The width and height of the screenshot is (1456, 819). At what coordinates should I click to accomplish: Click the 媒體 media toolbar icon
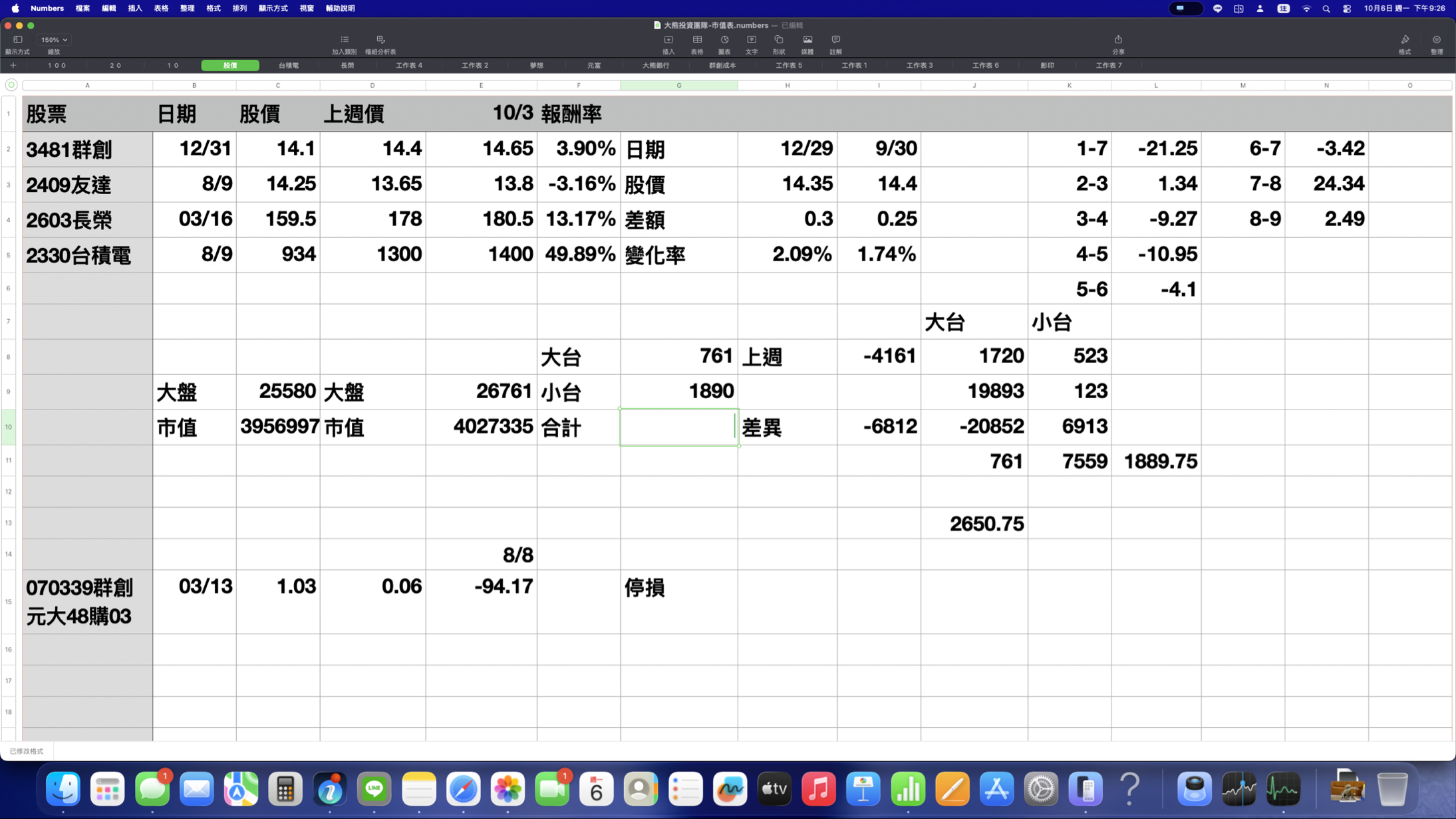807,40
